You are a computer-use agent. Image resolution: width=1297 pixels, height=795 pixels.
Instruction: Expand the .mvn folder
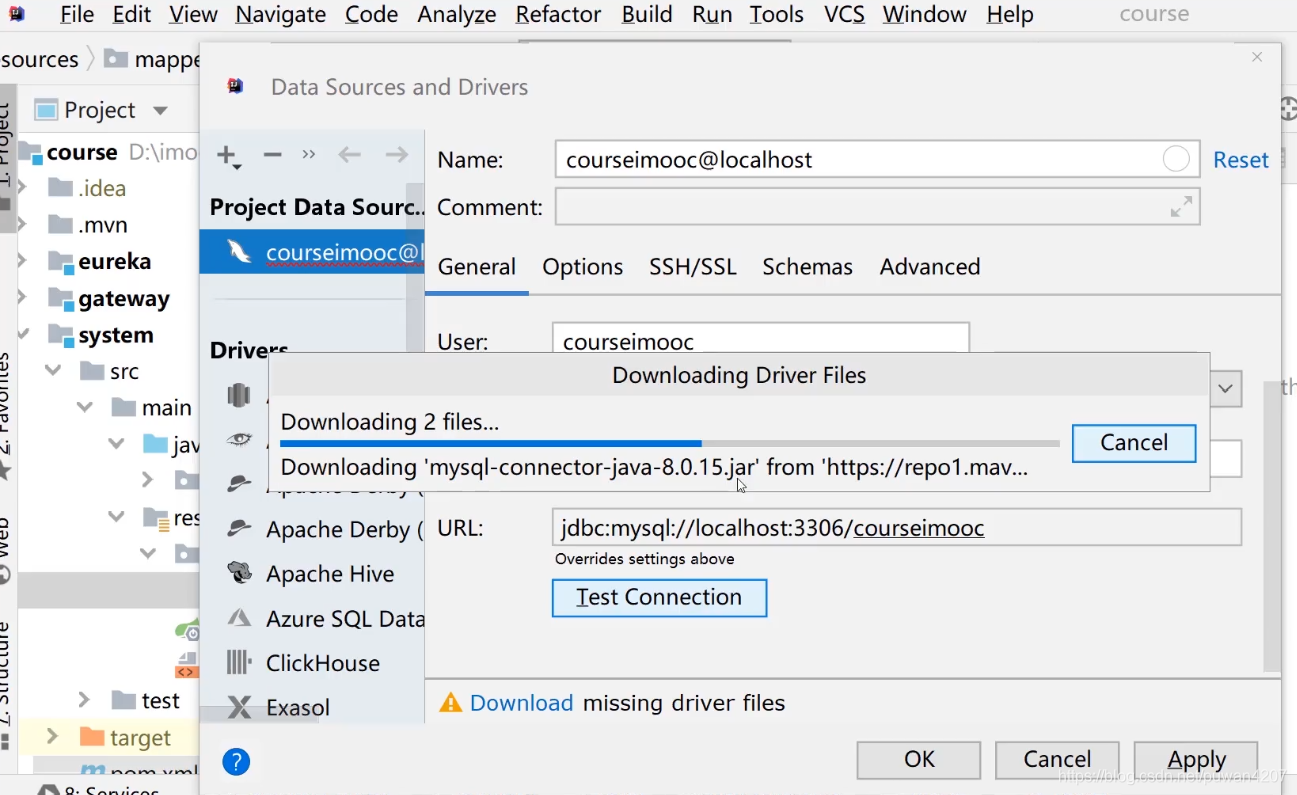click(22, 224)
